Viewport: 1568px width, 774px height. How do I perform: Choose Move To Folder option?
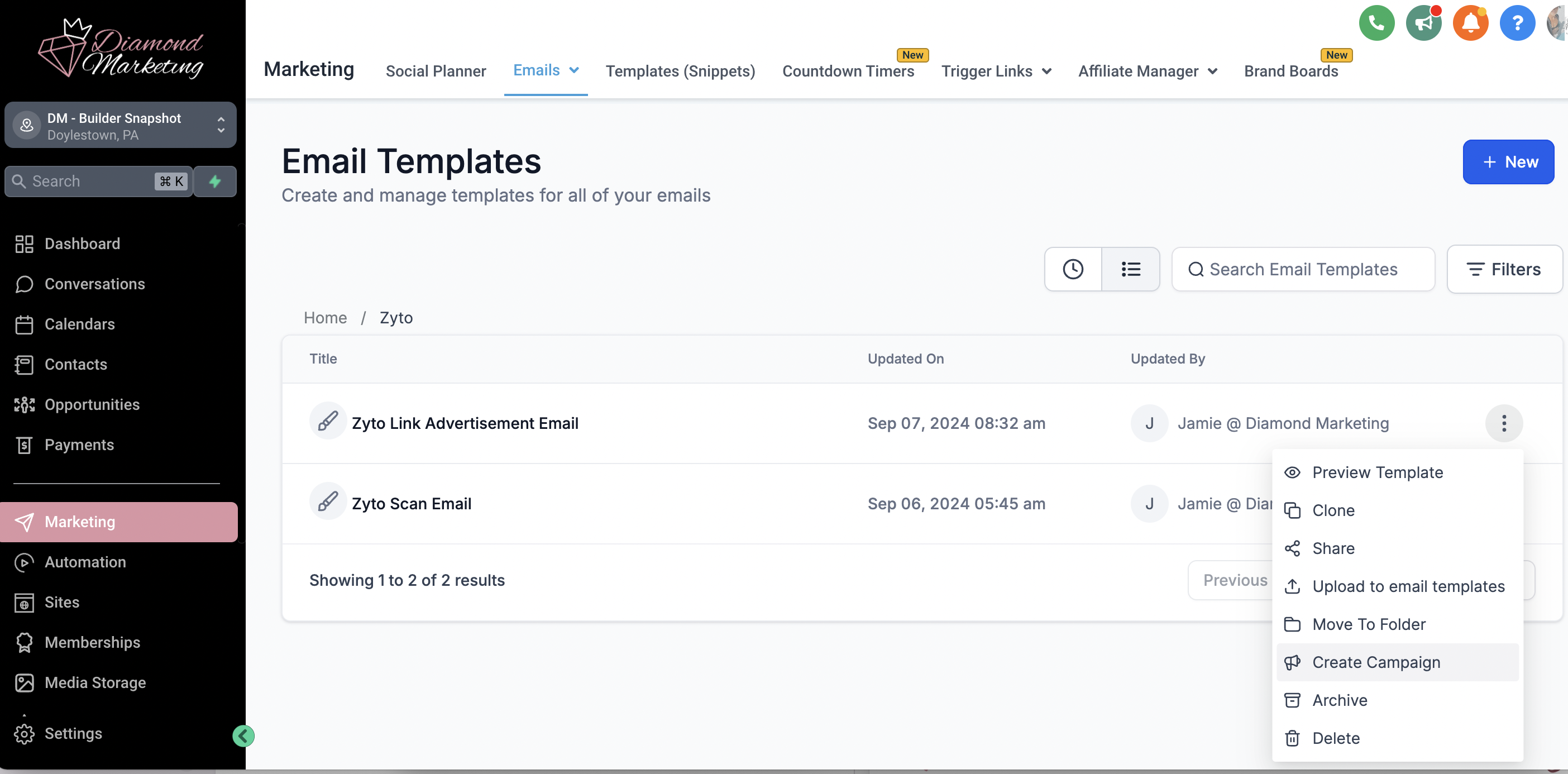[x=1397, y=624]
